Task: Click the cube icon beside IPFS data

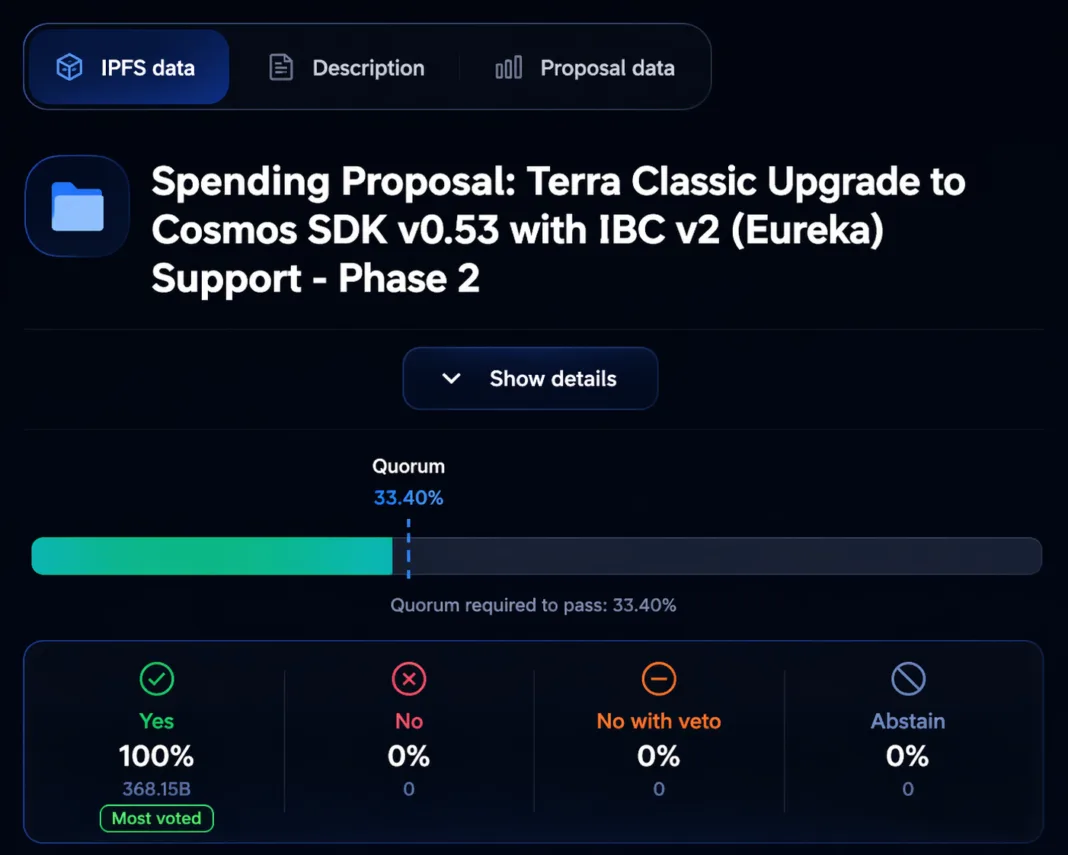Action: (69, 68)
